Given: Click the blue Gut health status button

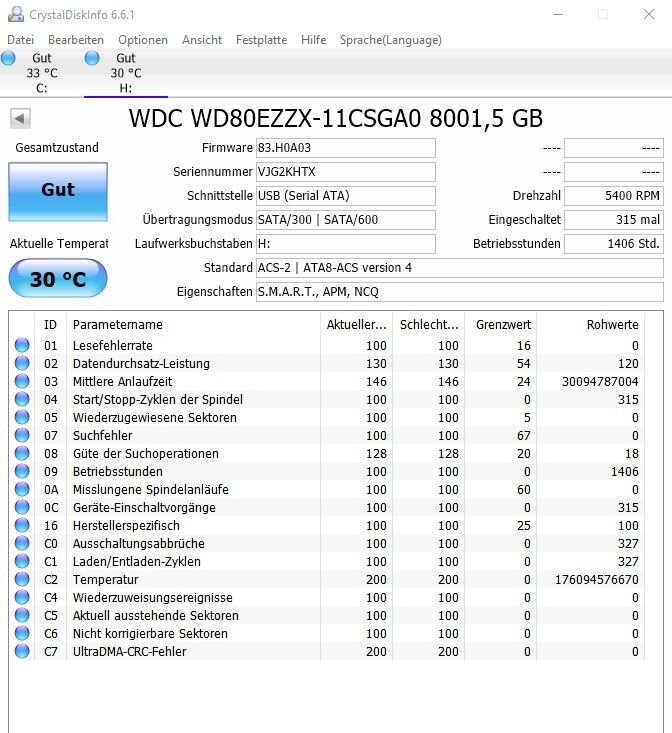Looking at the screenshot, I should point(58,192).
